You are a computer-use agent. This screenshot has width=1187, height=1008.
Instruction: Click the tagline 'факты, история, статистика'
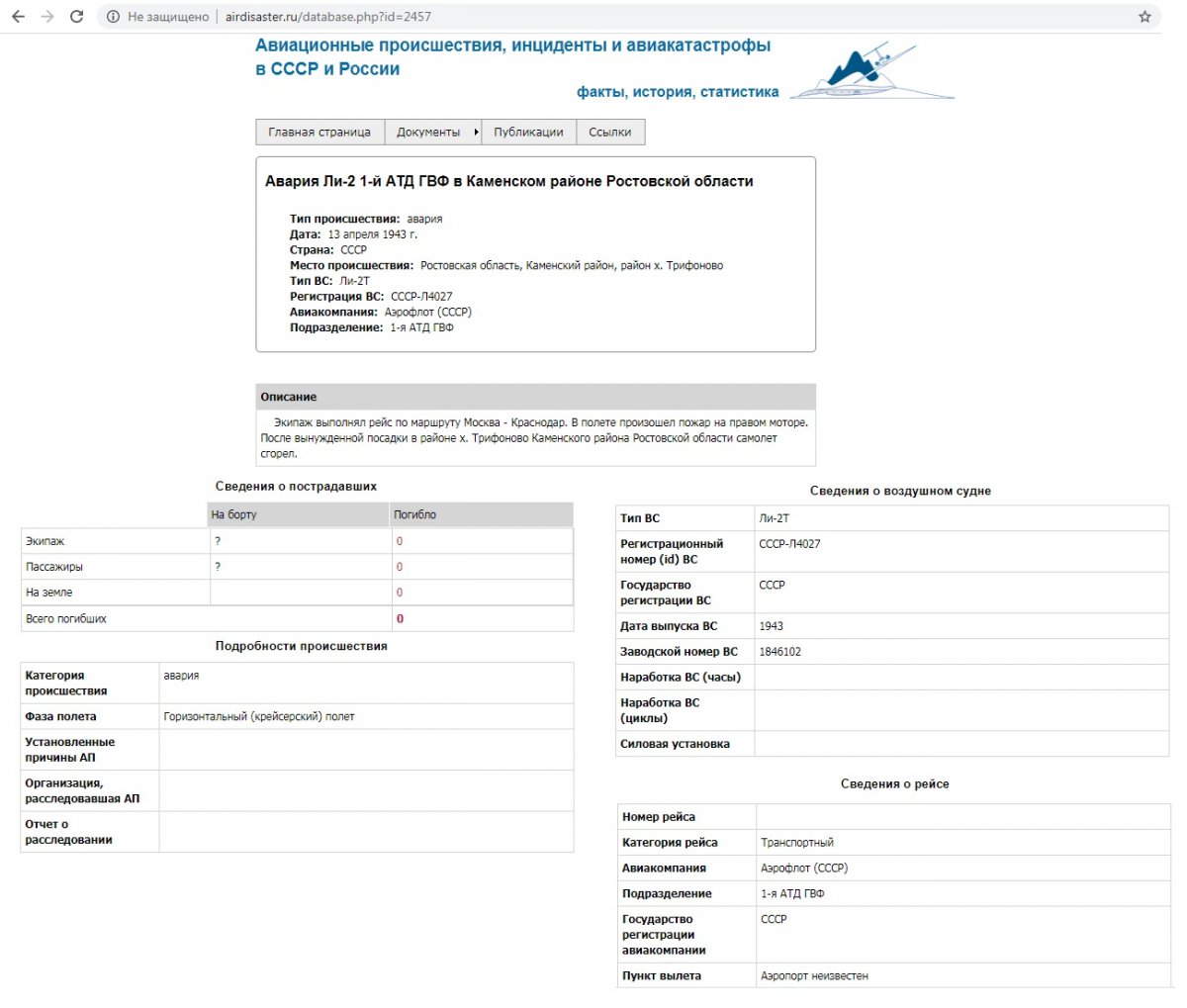(678, 92)
